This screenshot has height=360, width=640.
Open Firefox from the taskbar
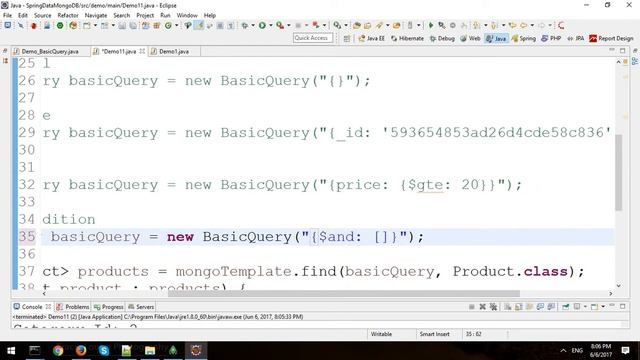(81, 350)
